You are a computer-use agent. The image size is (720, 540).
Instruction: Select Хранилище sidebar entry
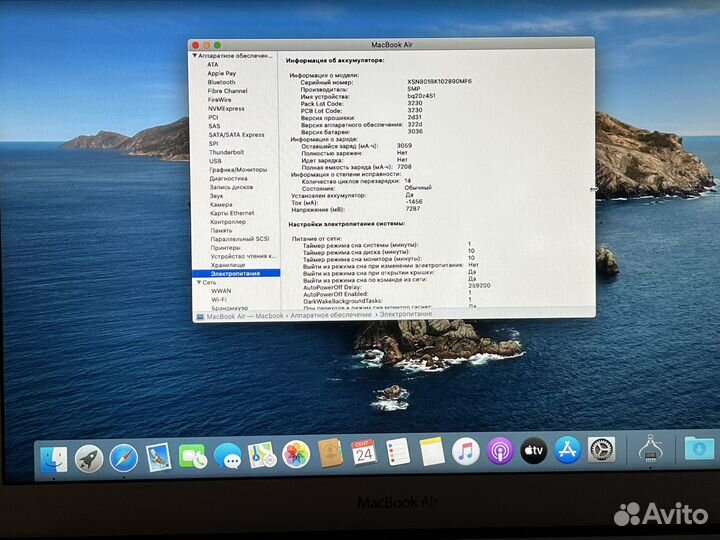pos(228,265)
